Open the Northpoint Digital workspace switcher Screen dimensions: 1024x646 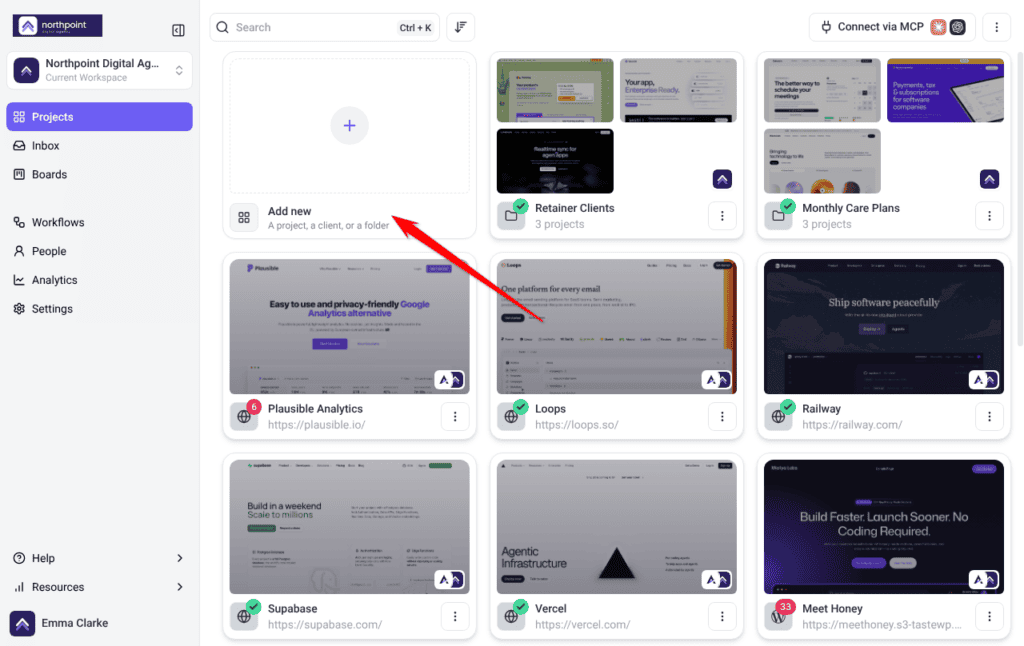(x=99, y=70)
